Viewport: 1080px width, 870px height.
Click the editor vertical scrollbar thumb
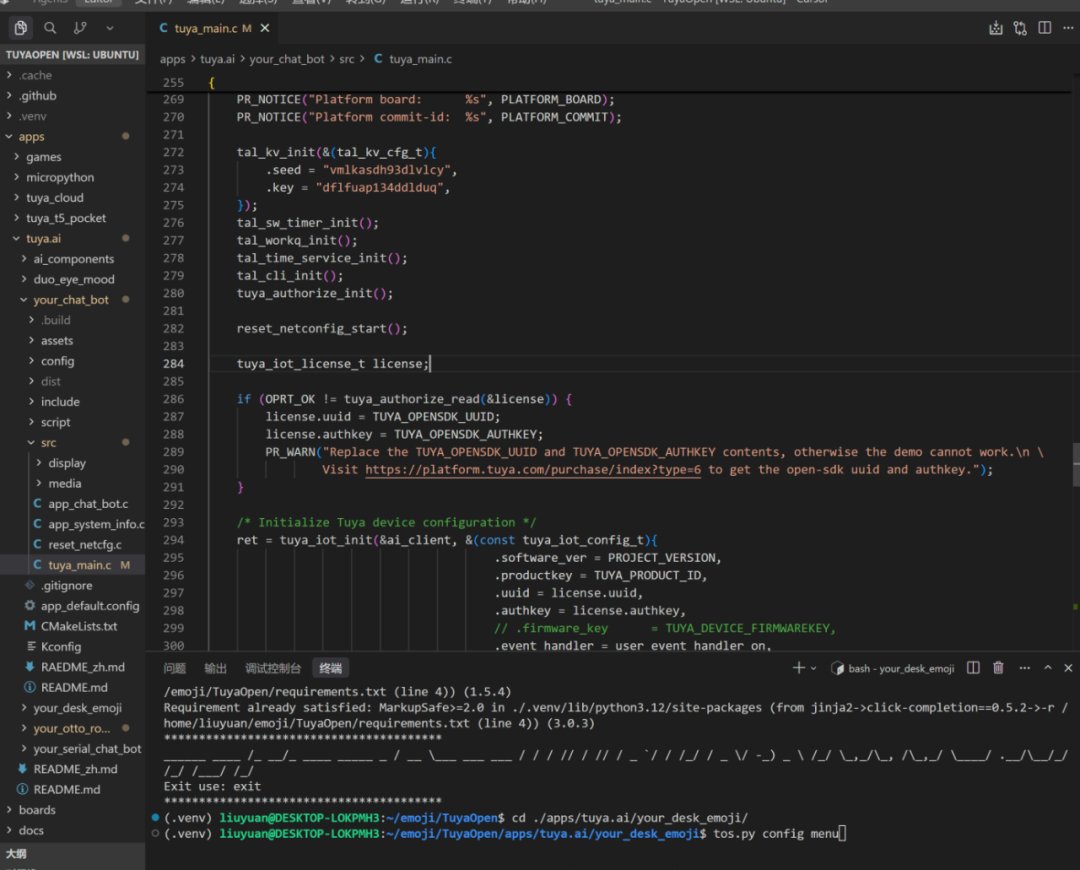(1076, 465)
